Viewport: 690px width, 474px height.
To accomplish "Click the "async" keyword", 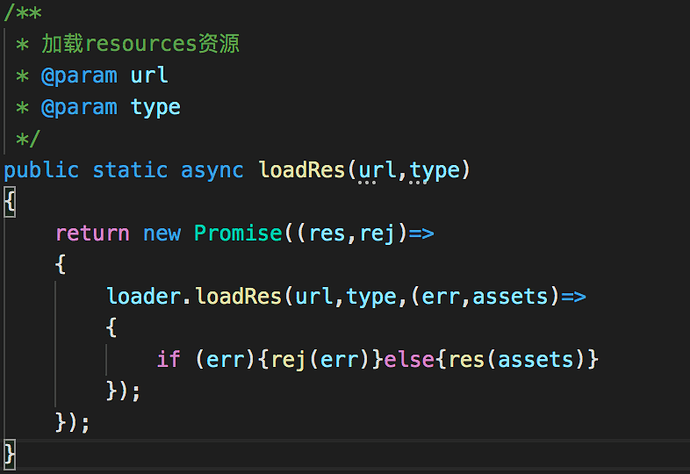I will tap(212, 170).
